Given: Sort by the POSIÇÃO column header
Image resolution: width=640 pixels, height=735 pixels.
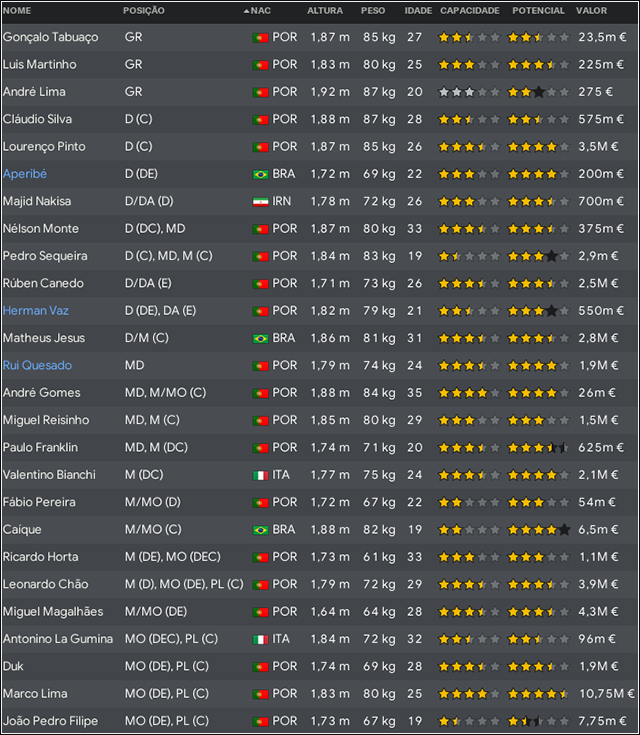Looking at the screenshot, I should [143, 10].
